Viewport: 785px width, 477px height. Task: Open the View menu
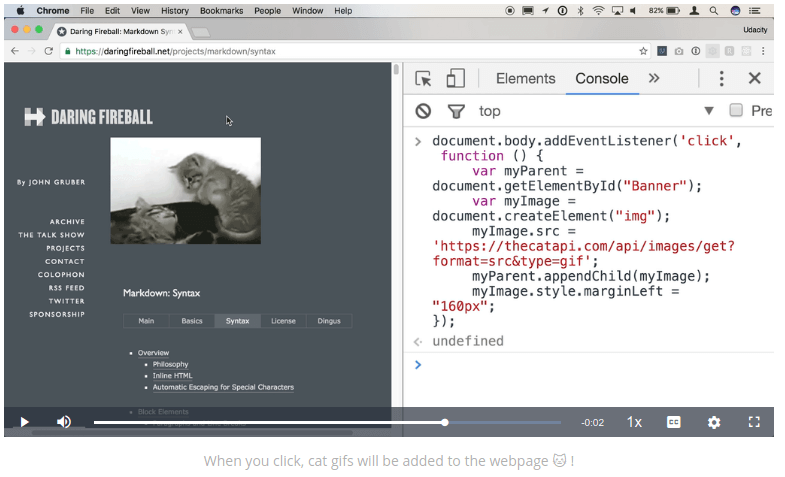click(x=140, y=11)
